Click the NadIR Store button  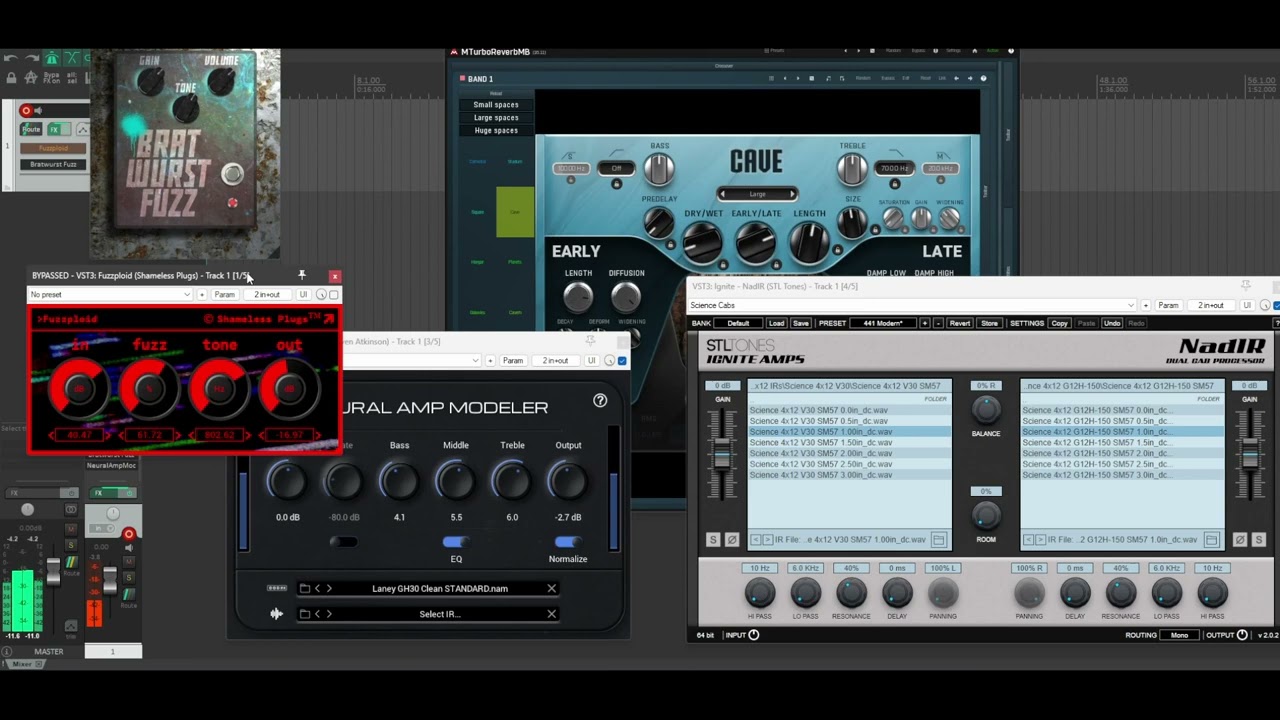[989, 323]
